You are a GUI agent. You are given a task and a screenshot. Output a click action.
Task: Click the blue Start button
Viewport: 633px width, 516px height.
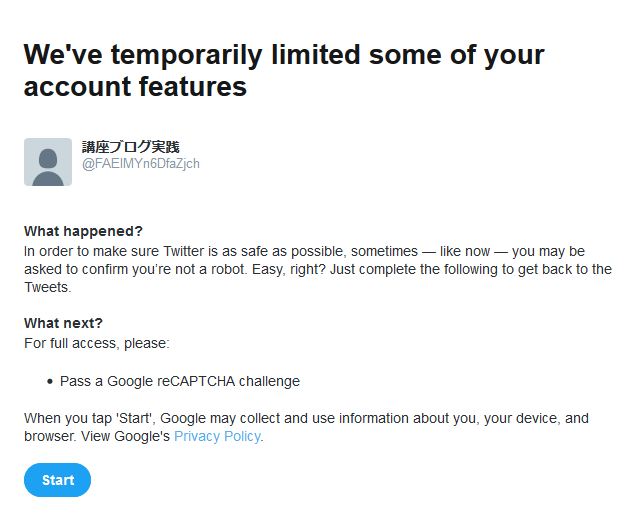pos(57,480)
